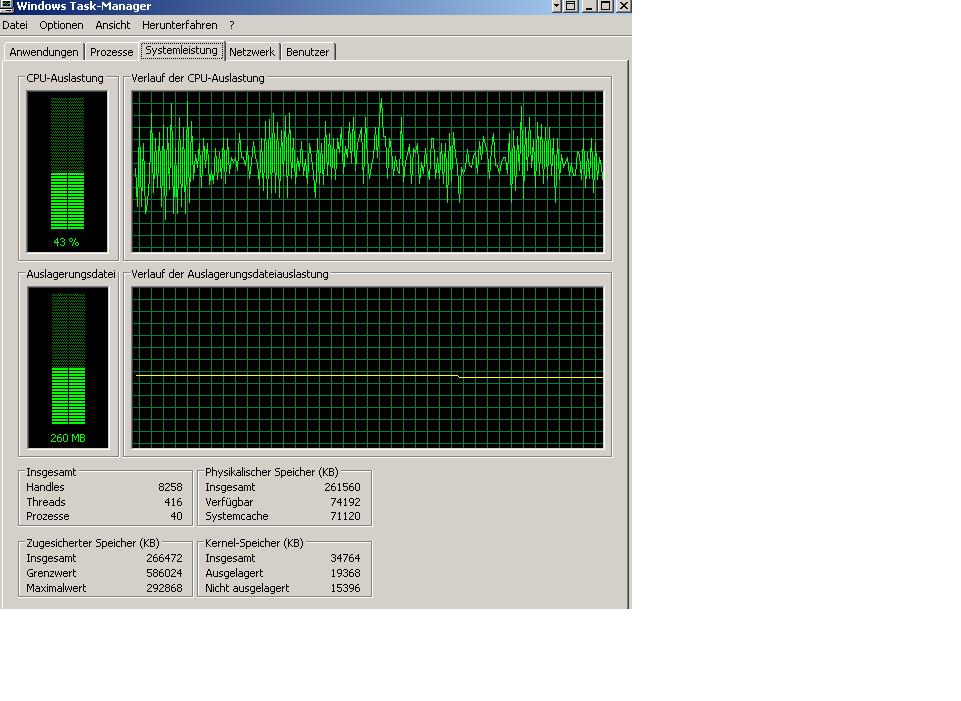Screen dimensions: 961x701
Task: Close the Task-Manager window
Action: click(x=623, y=6)
